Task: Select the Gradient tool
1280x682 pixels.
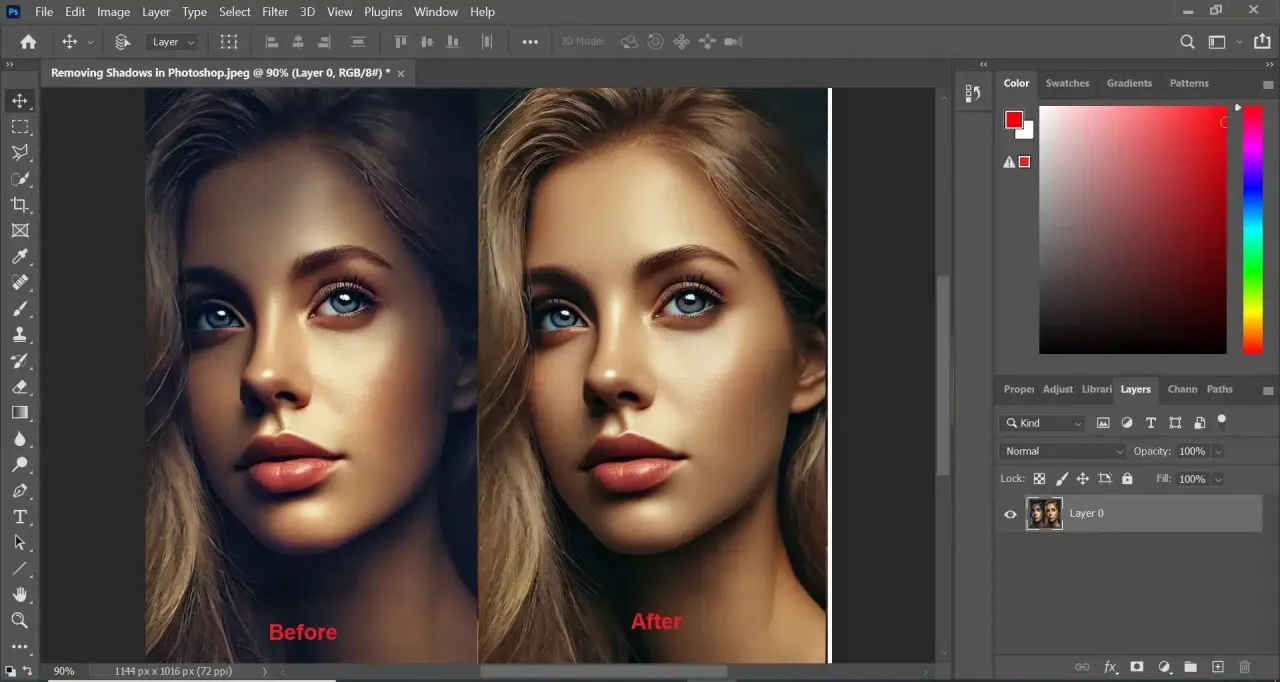Action: (20, 413)
